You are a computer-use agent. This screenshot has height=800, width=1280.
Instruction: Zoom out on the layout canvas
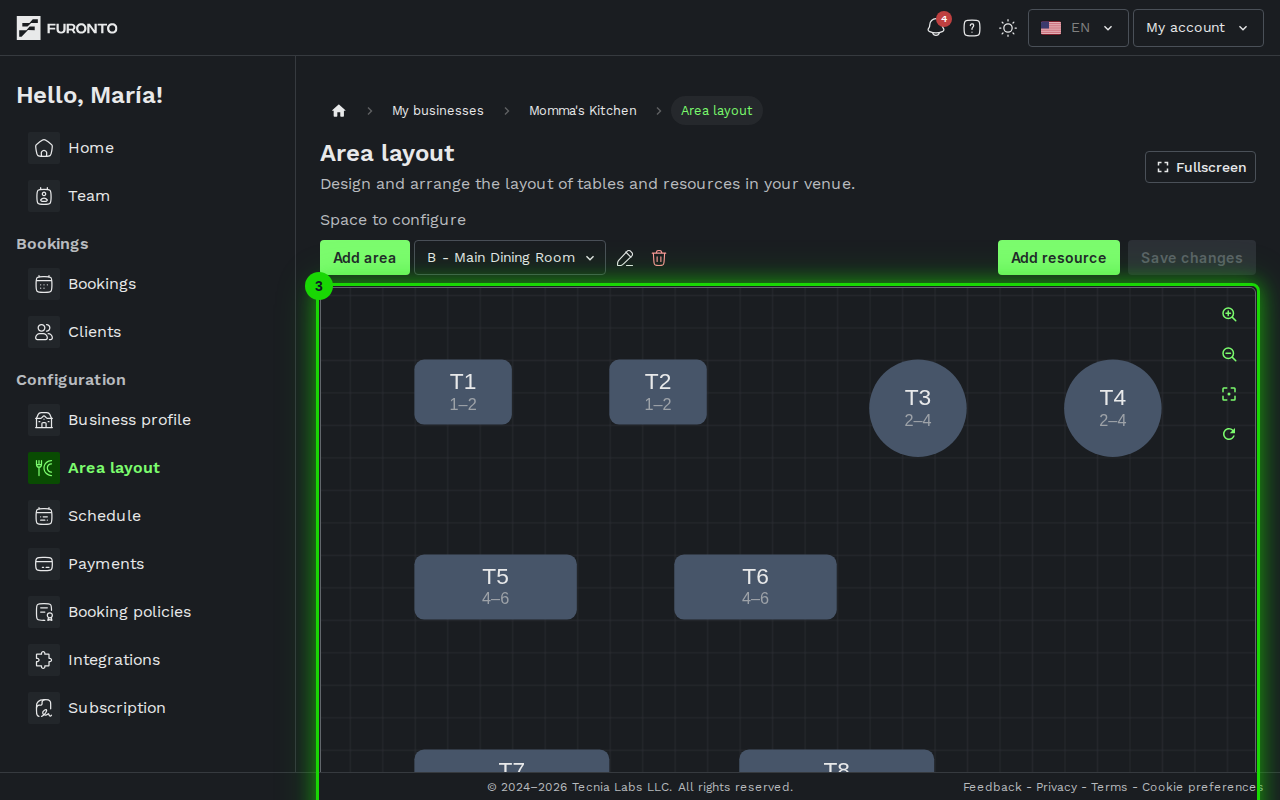(1230, 354)
